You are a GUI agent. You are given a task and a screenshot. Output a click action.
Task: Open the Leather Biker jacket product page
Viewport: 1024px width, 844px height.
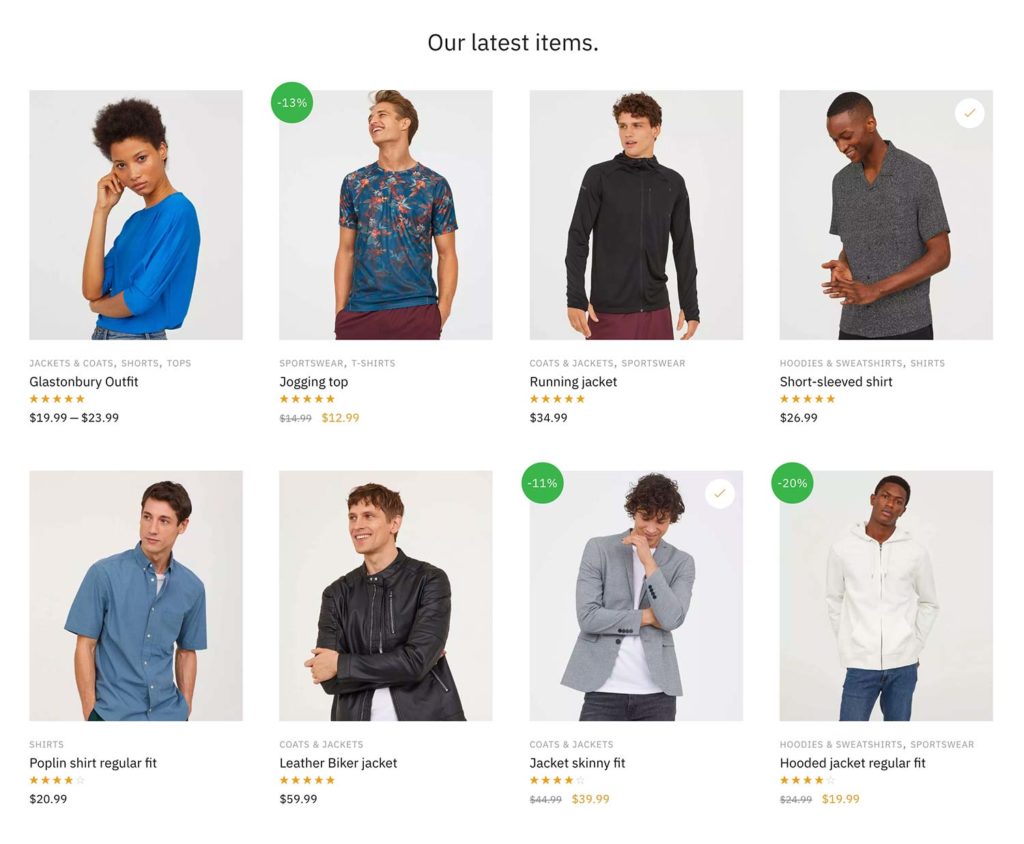click(x=338, y=763)
